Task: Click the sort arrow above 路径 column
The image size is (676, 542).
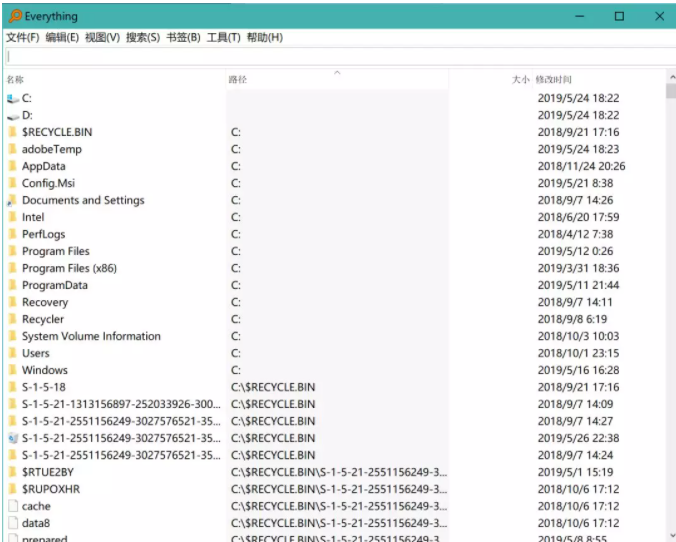Action: click(337, 73)
